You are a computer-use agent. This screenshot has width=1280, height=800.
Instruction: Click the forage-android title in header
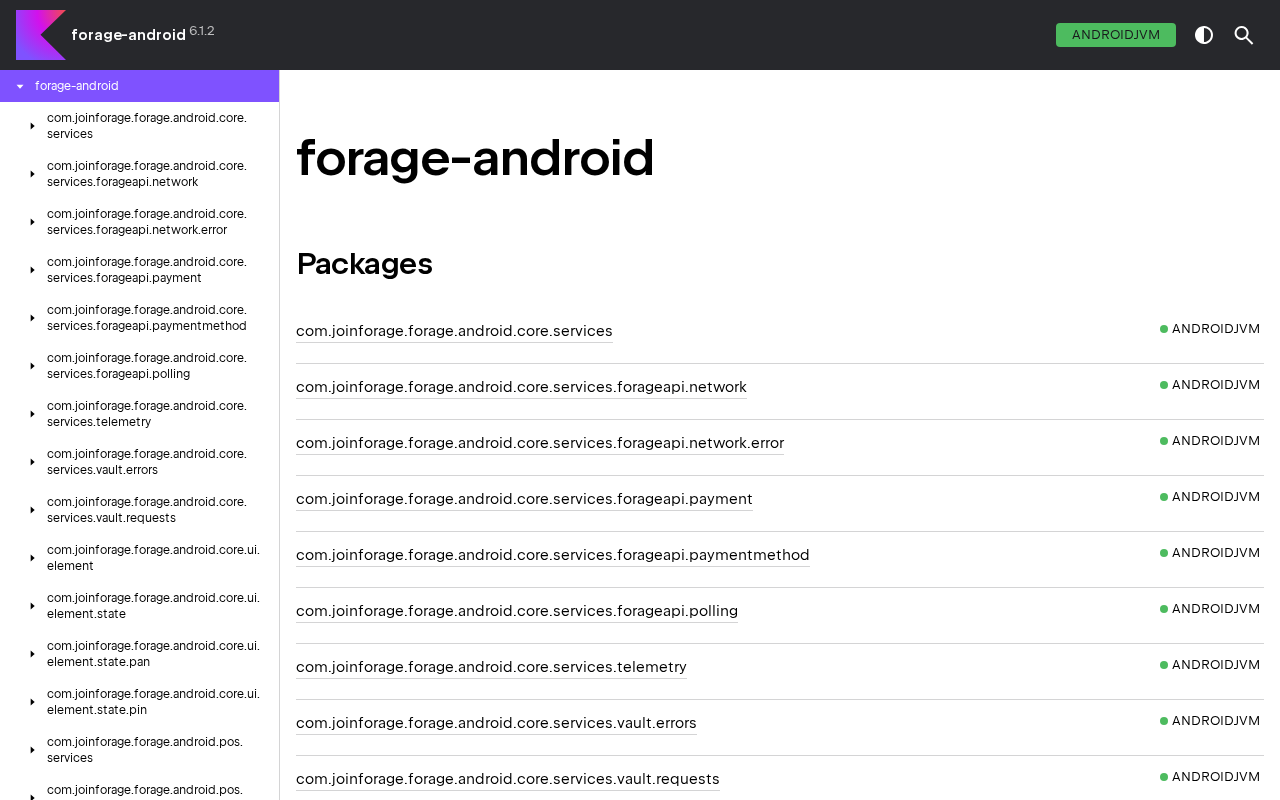click(128, 35)
